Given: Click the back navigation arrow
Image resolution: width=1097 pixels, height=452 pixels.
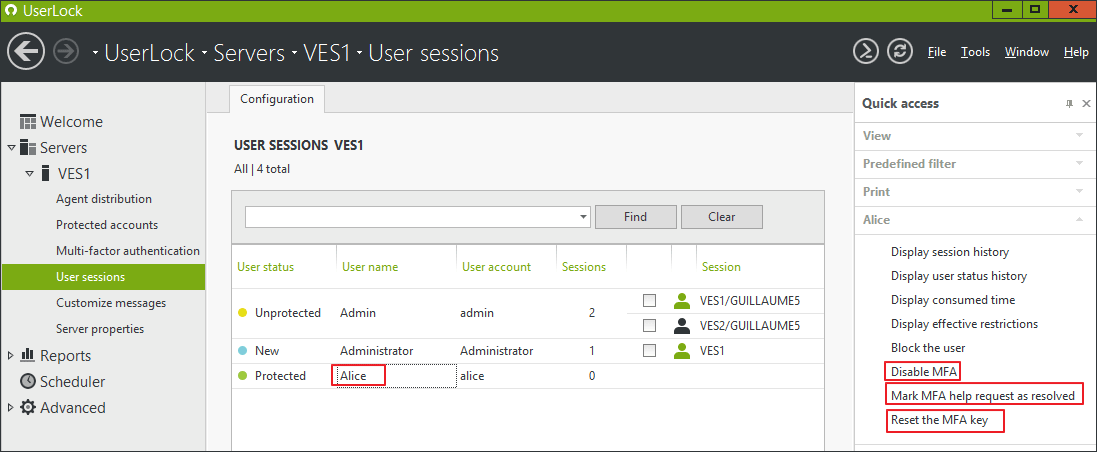Looking at the screenshot, I should (26, 52).
